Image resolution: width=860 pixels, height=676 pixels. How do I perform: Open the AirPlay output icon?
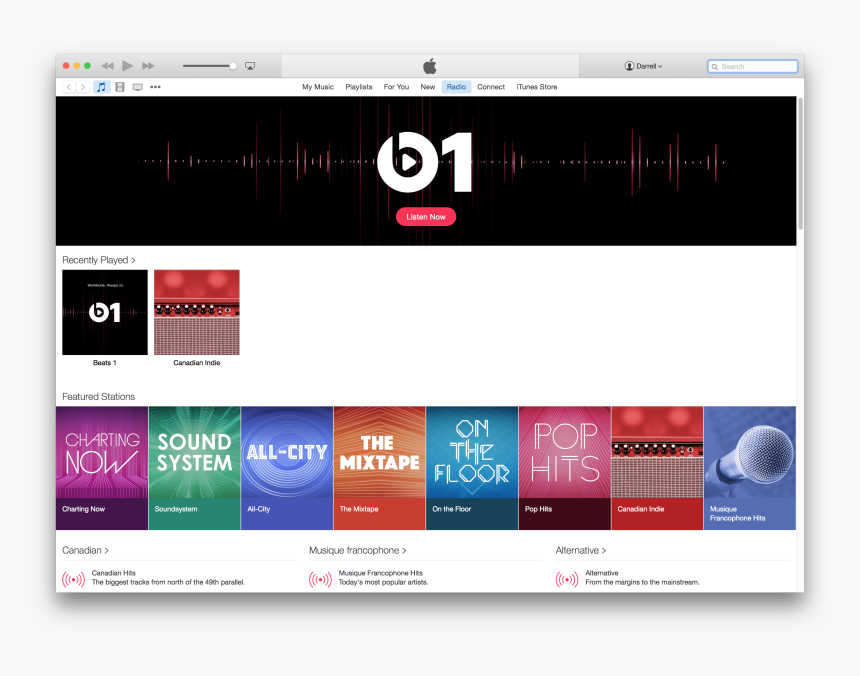pyautogui.click(x=250, y=66)
